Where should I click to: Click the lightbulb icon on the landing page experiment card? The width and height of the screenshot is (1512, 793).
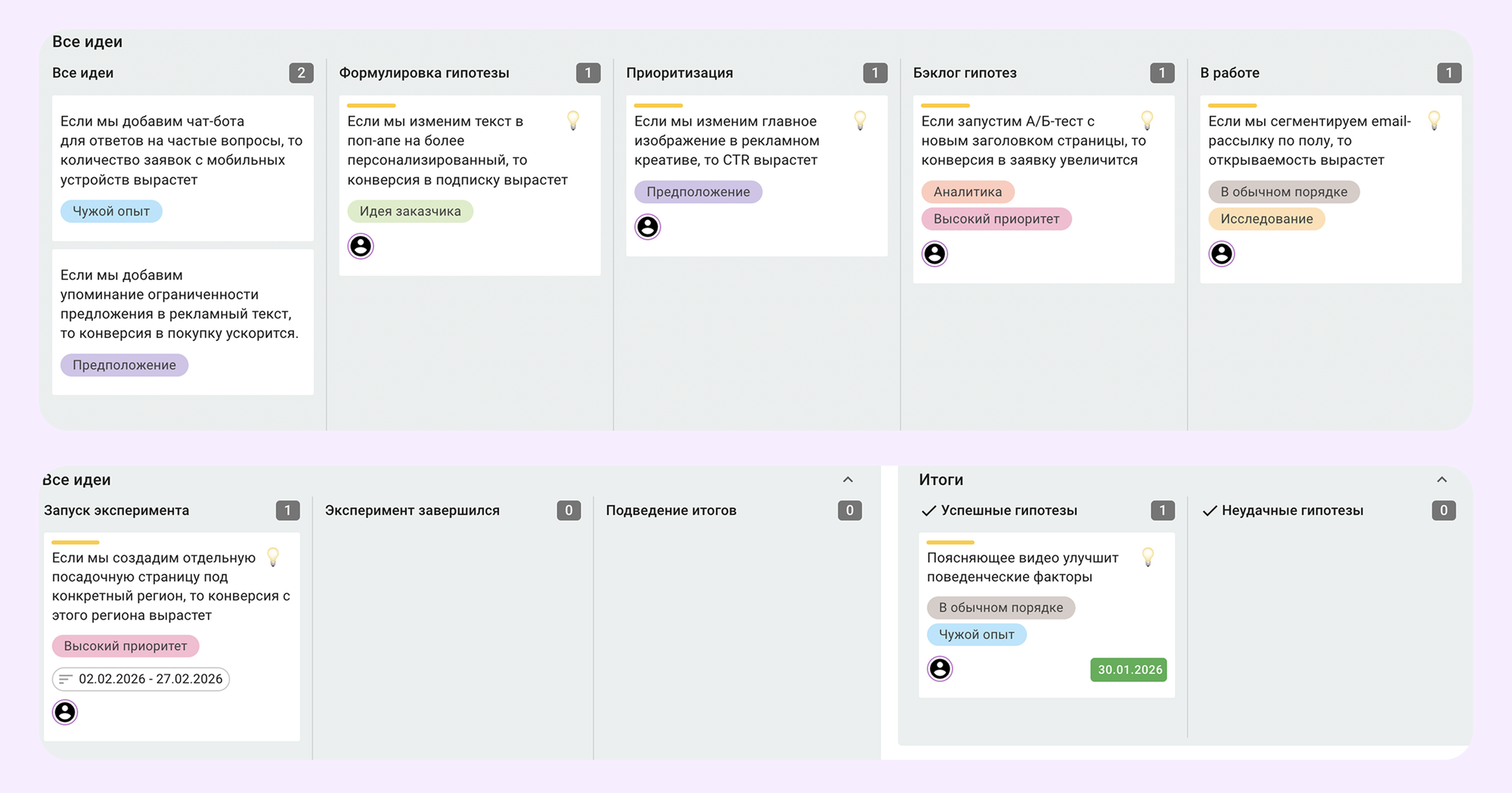pyautogui.click(x=274, y=557)
